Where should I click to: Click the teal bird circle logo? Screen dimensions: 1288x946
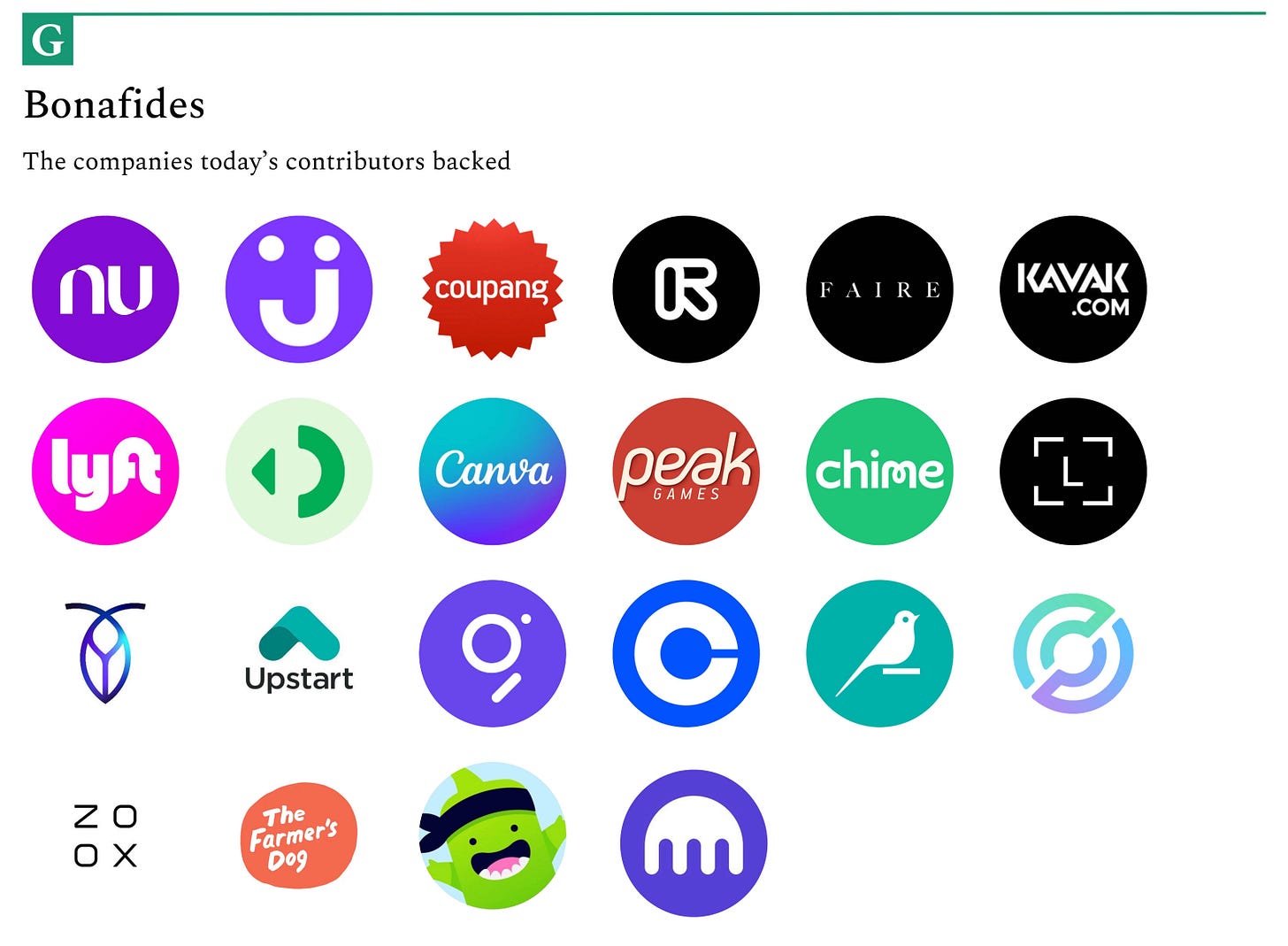(880, 654)
